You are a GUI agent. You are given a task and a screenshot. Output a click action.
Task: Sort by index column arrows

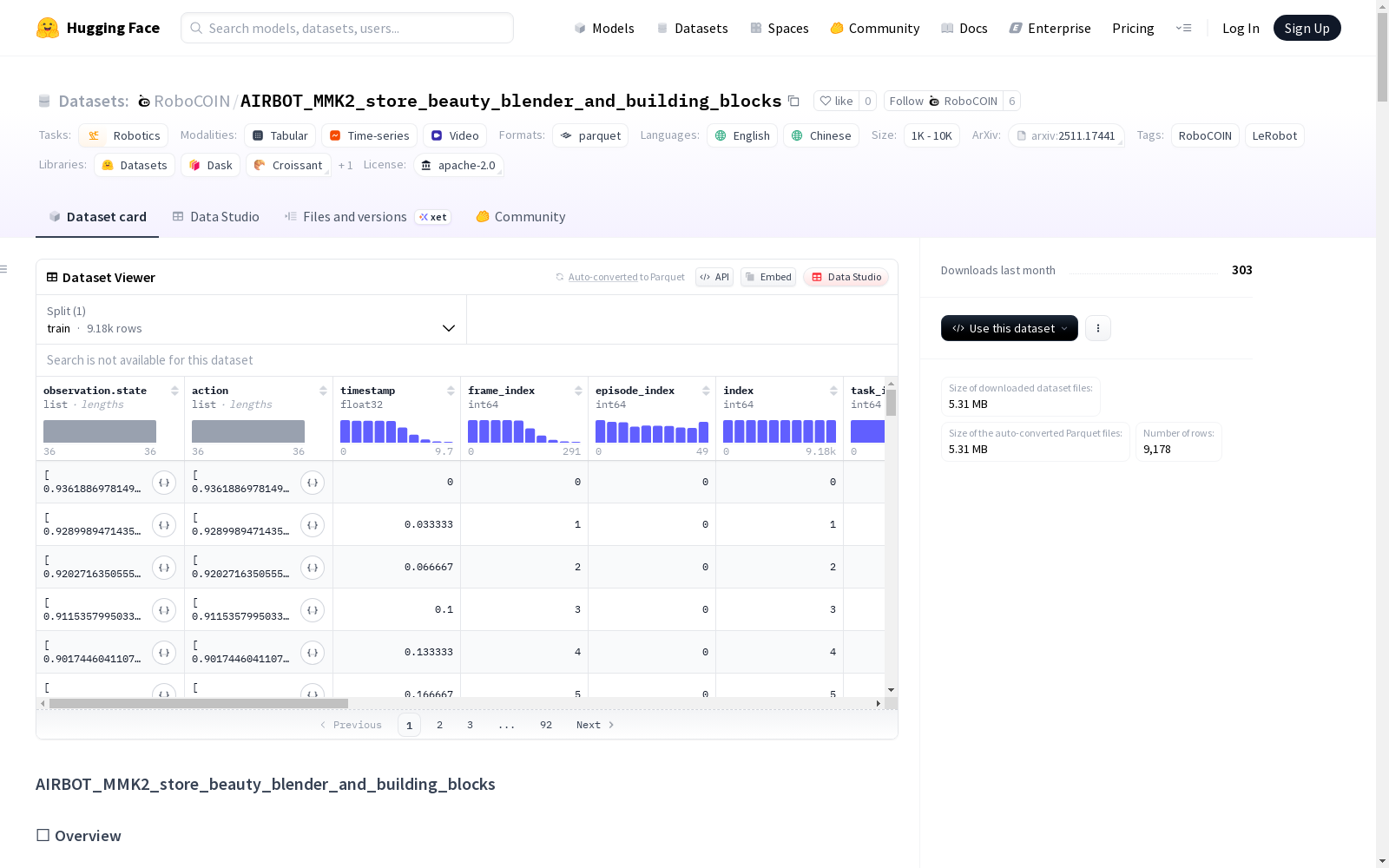(x=833, y=391)
